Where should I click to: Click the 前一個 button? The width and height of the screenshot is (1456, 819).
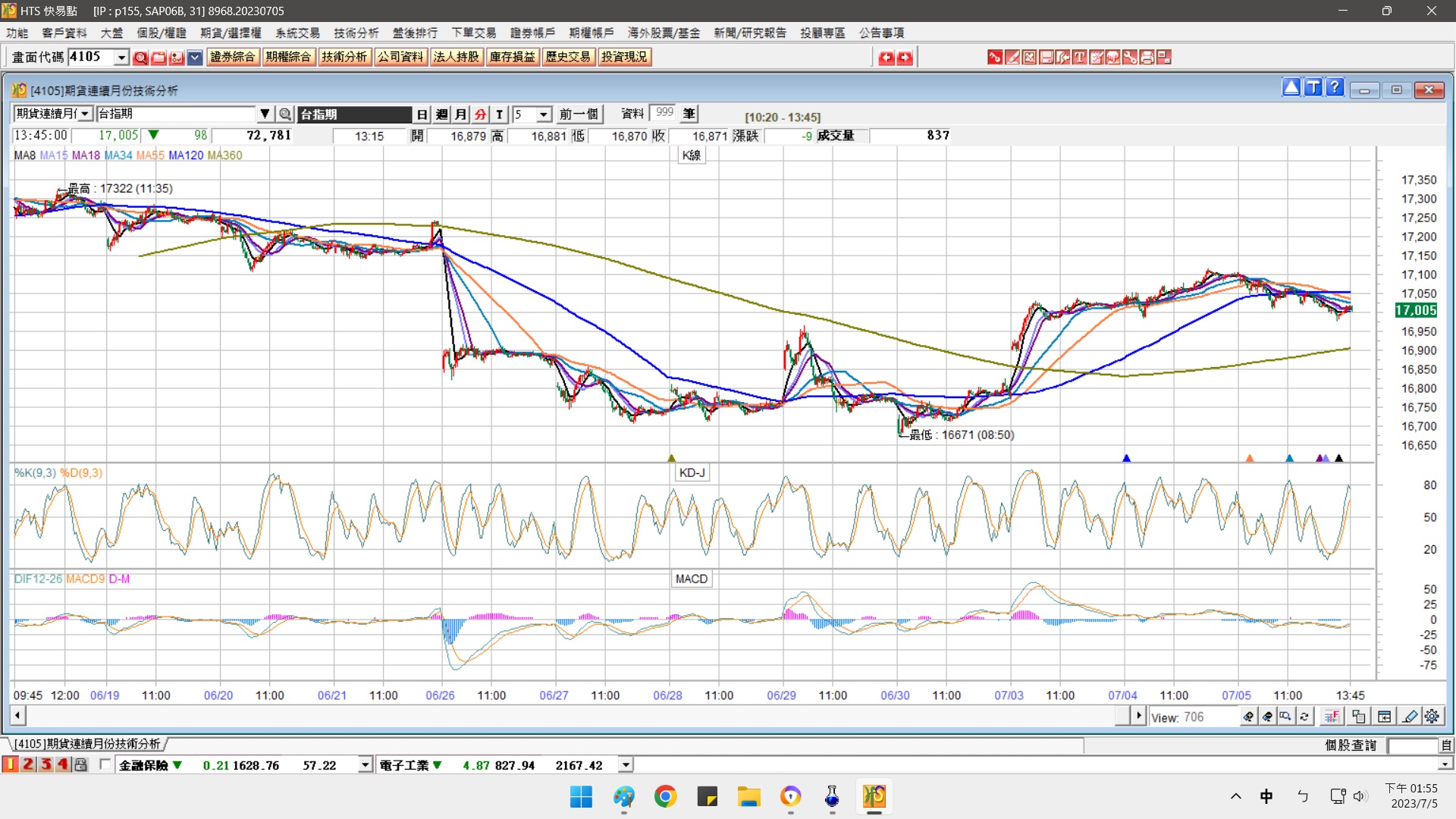pos(579,115)
